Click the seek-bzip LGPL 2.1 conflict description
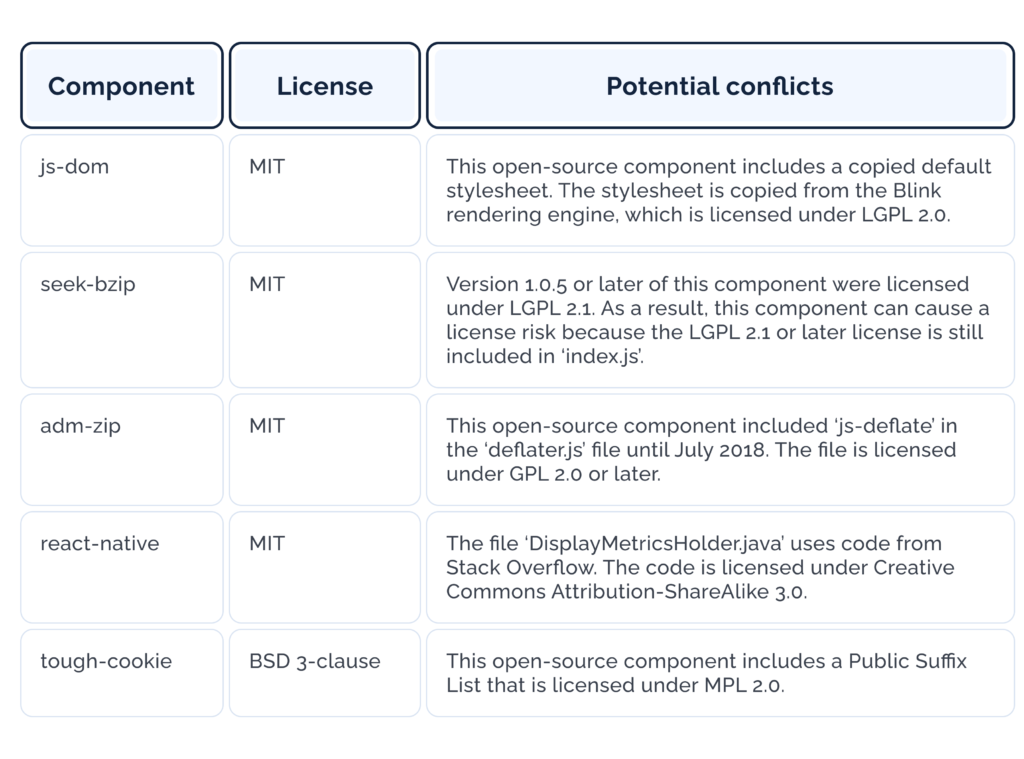 point(718,320)
